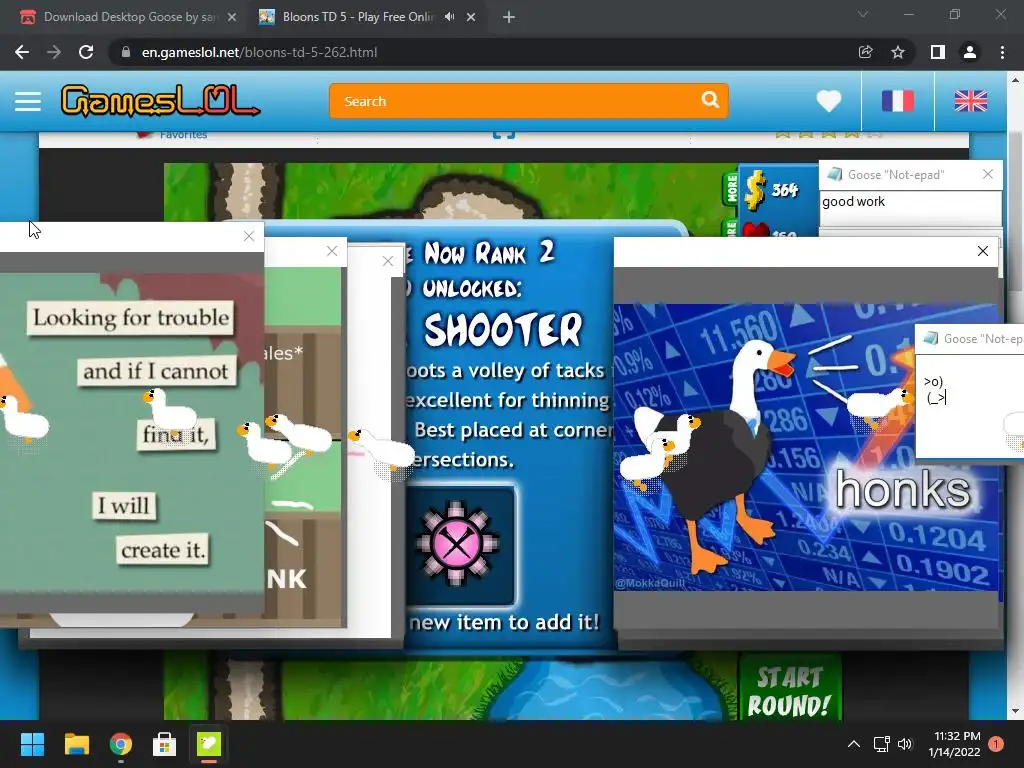Click the green MORE money button
Viewport: 1024px width, 768px height.
[731, 189]
